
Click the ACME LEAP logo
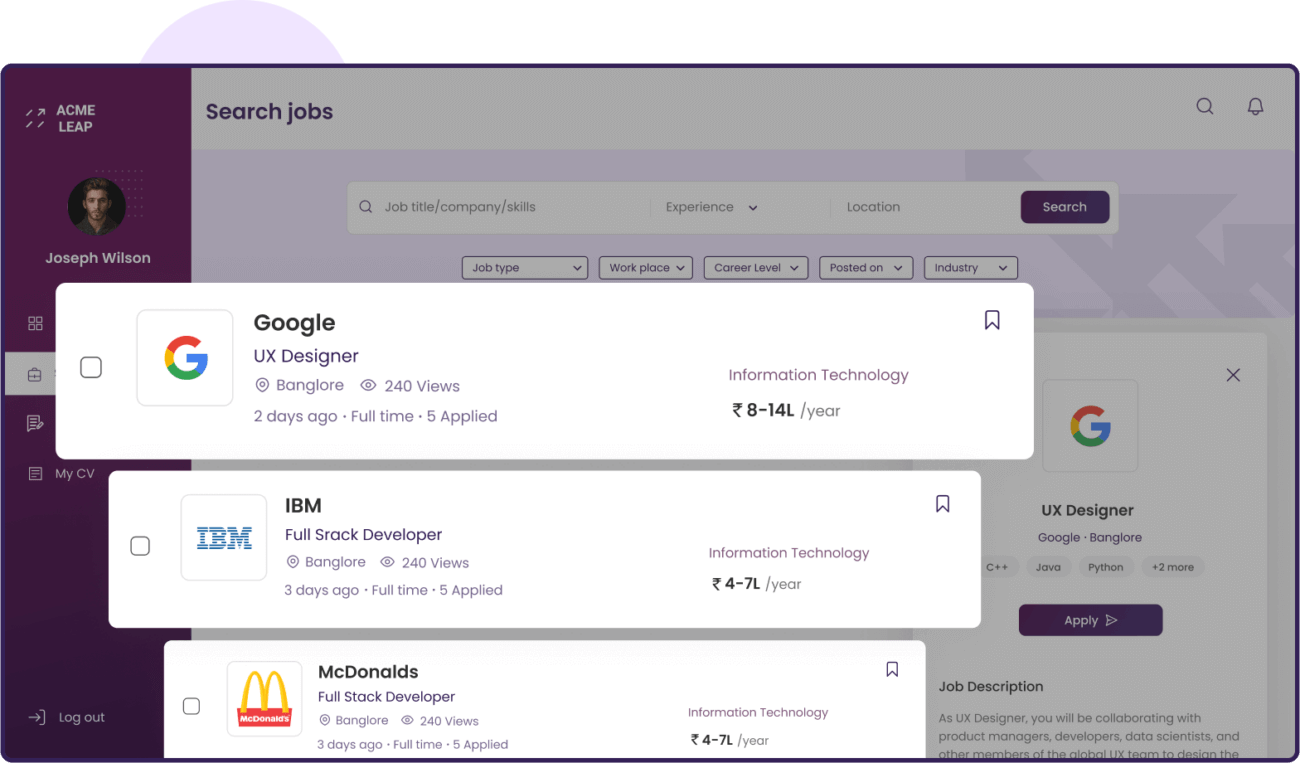coord(61,118)
